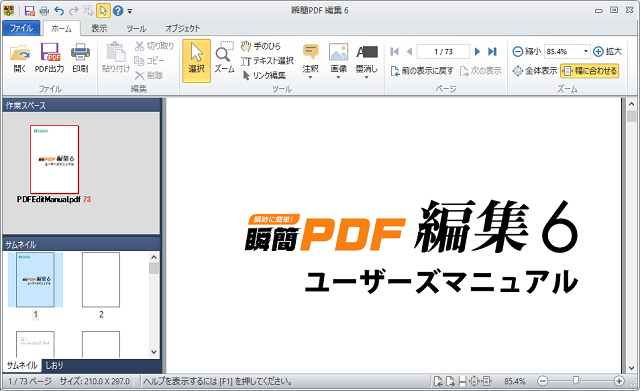Switch to the サムネイル panel tab

(x=22, y=365)
